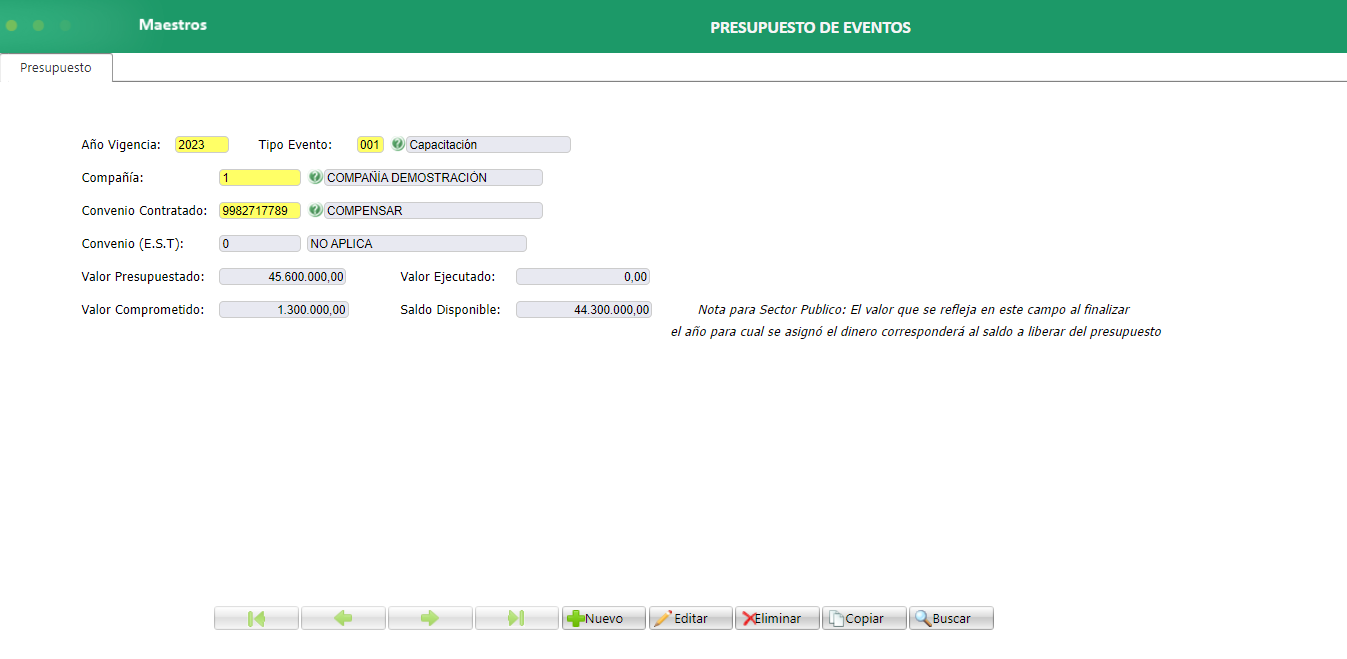
Task: Jump to the last record navigation arrow
Action: point(516,617)
